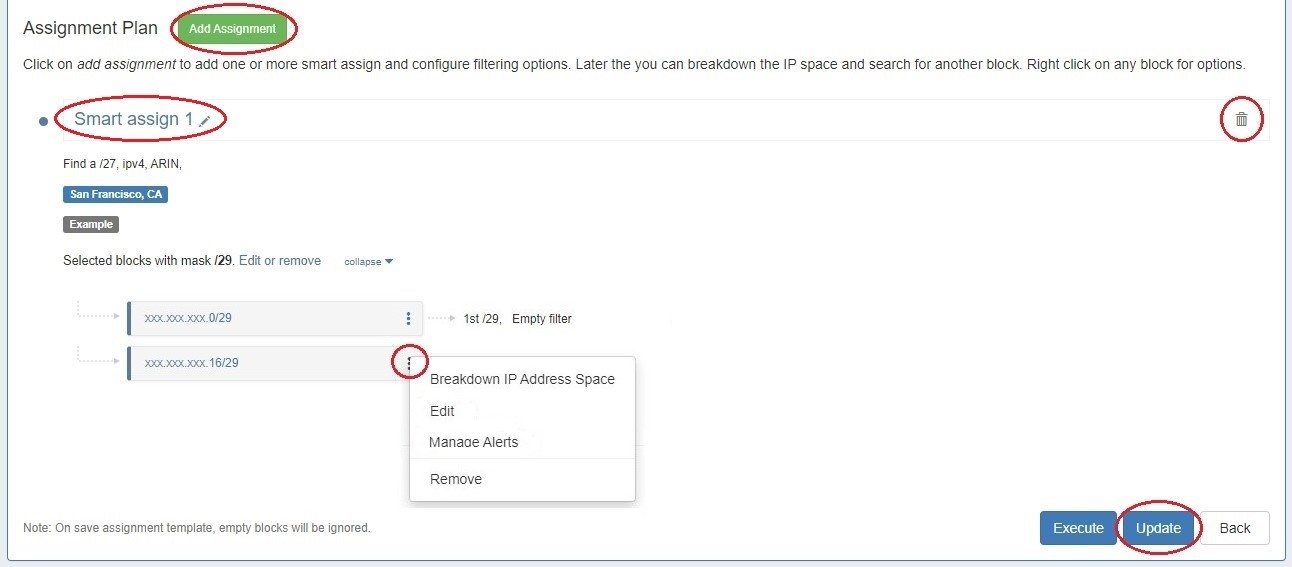Choose Edit from the context menu
Viewport: 1292px width, 567px height.
pos(442,411)
